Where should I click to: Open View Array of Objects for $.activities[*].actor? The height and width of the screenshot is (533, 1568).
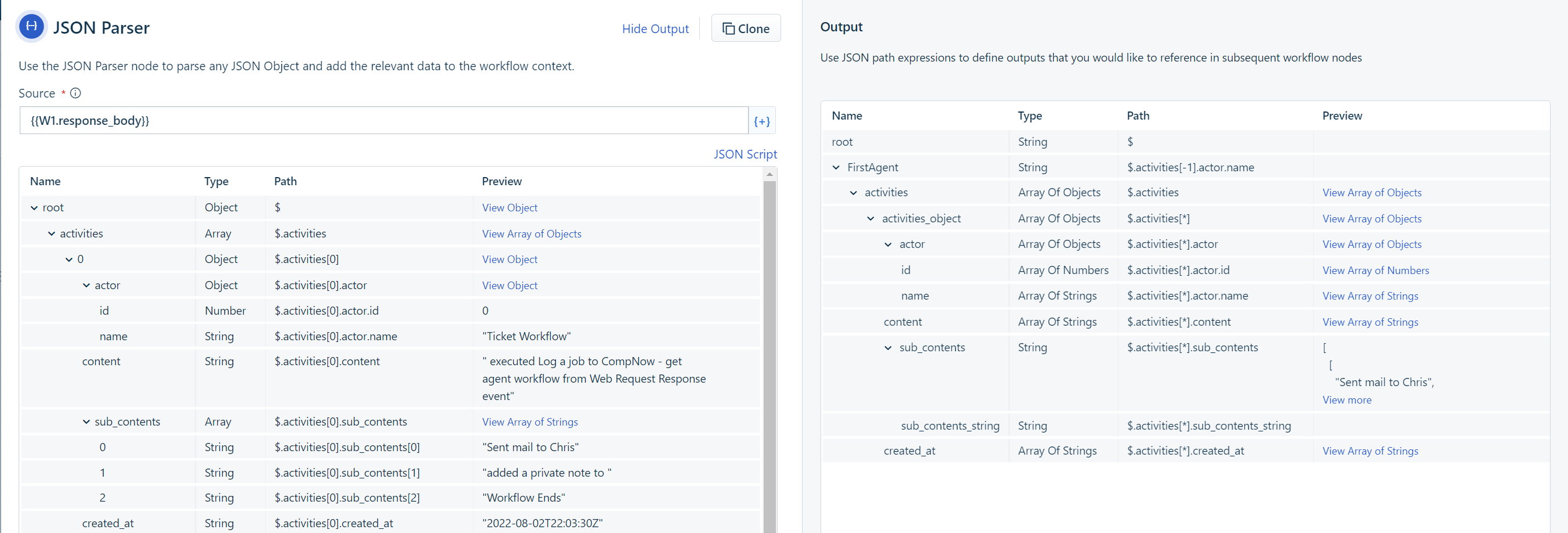click(1371, 244)
